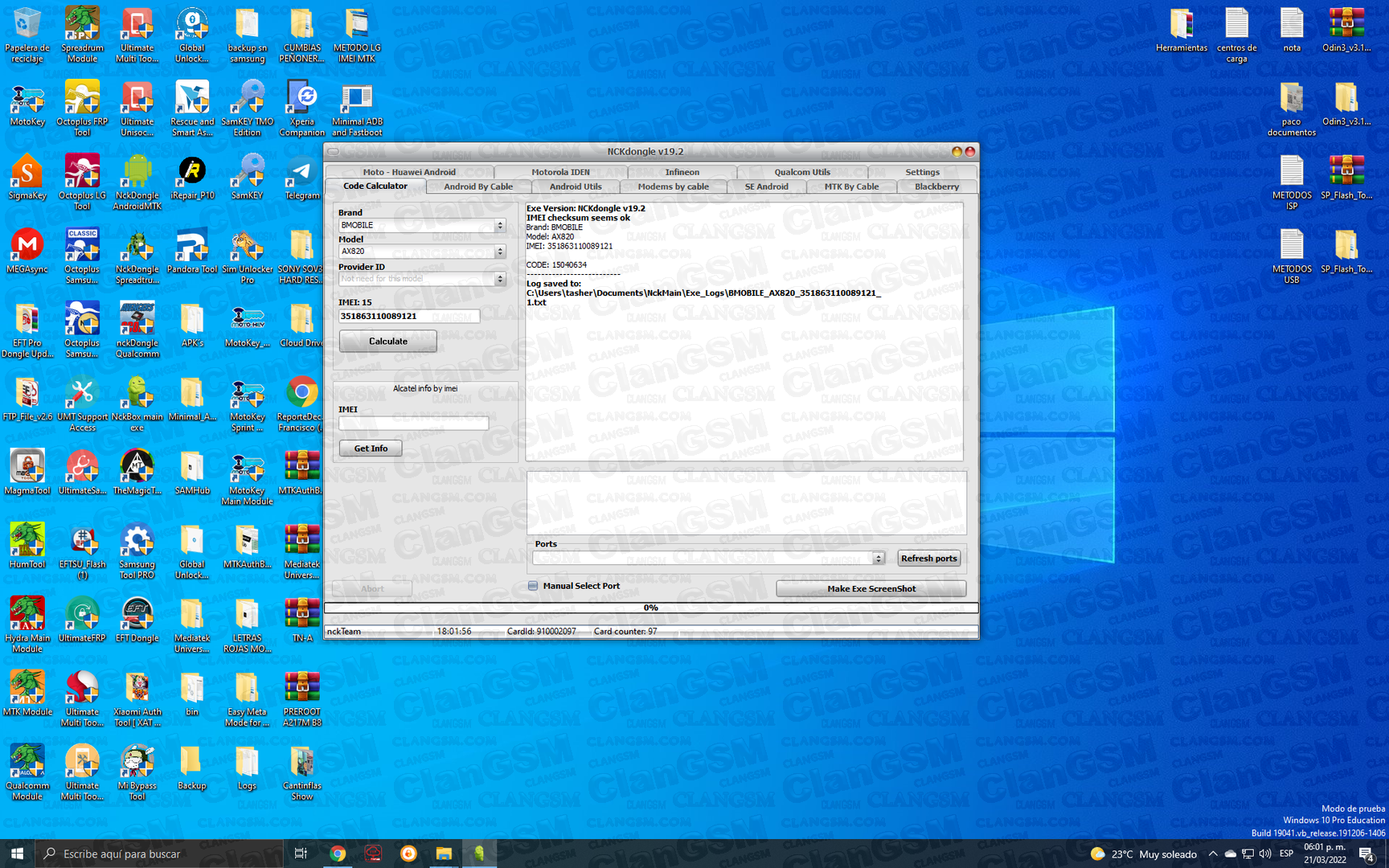Expand the Model dropdown showing AX820

(x=499, y=252)
